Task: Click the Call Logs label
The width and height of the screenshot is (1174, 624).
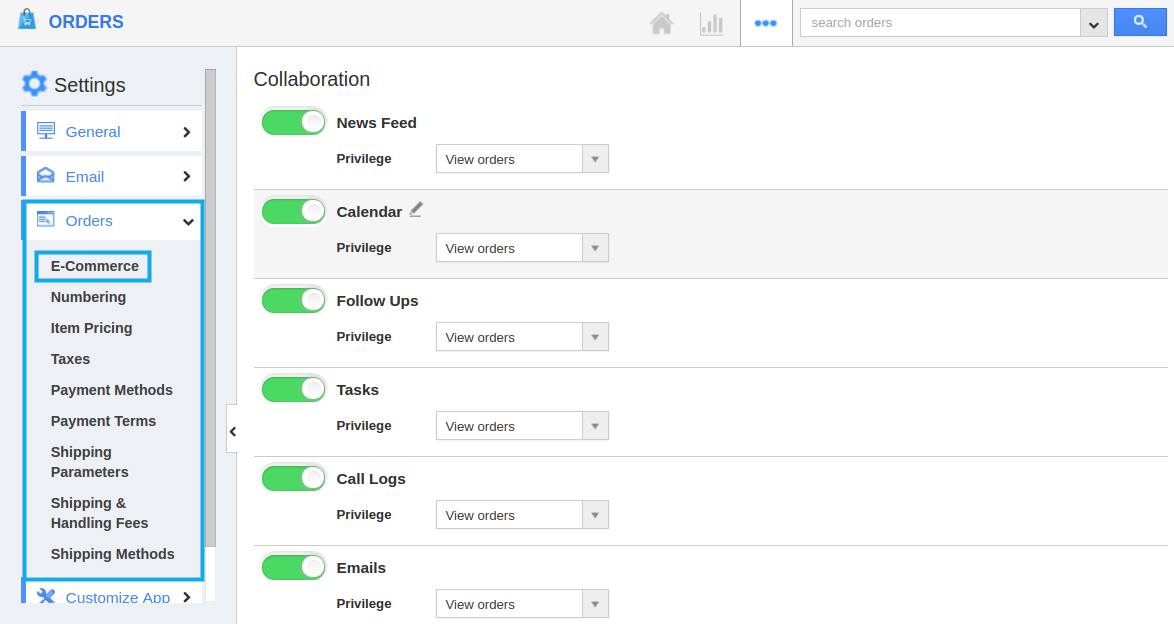Action: click(371, 479)
